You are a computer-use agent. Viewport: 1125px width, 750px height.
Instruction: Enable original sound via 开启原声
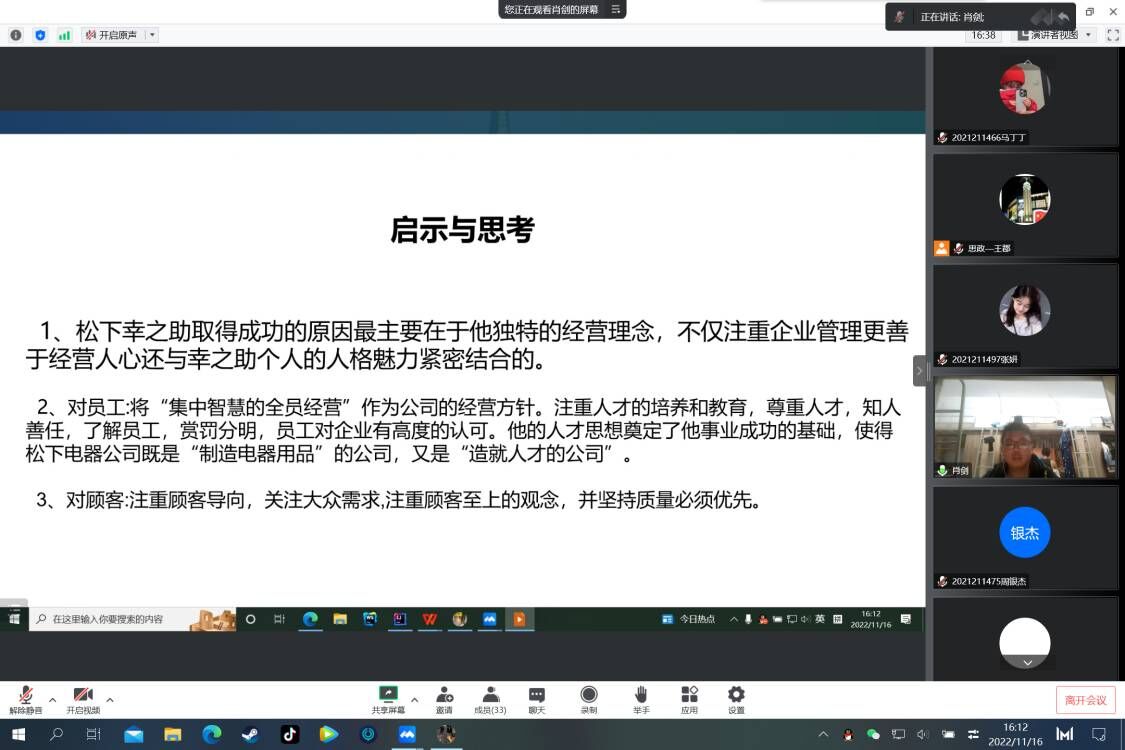pos(112,35)
